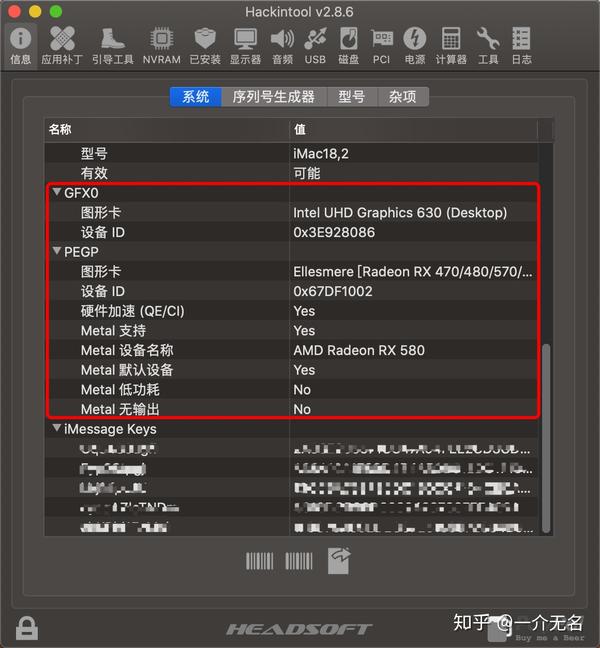Select the 型号 row showing iMac18,2

291,154
